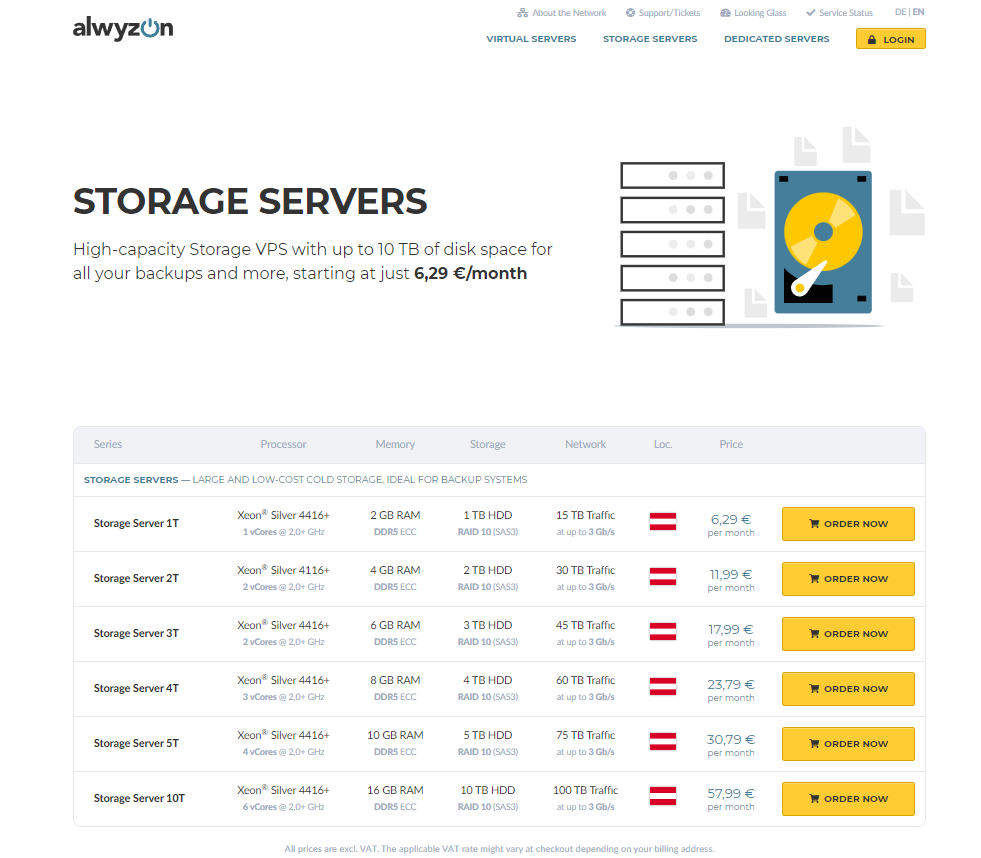Switch language to EN
Viewport: 981px width, 858px height.
coord(918,12)
